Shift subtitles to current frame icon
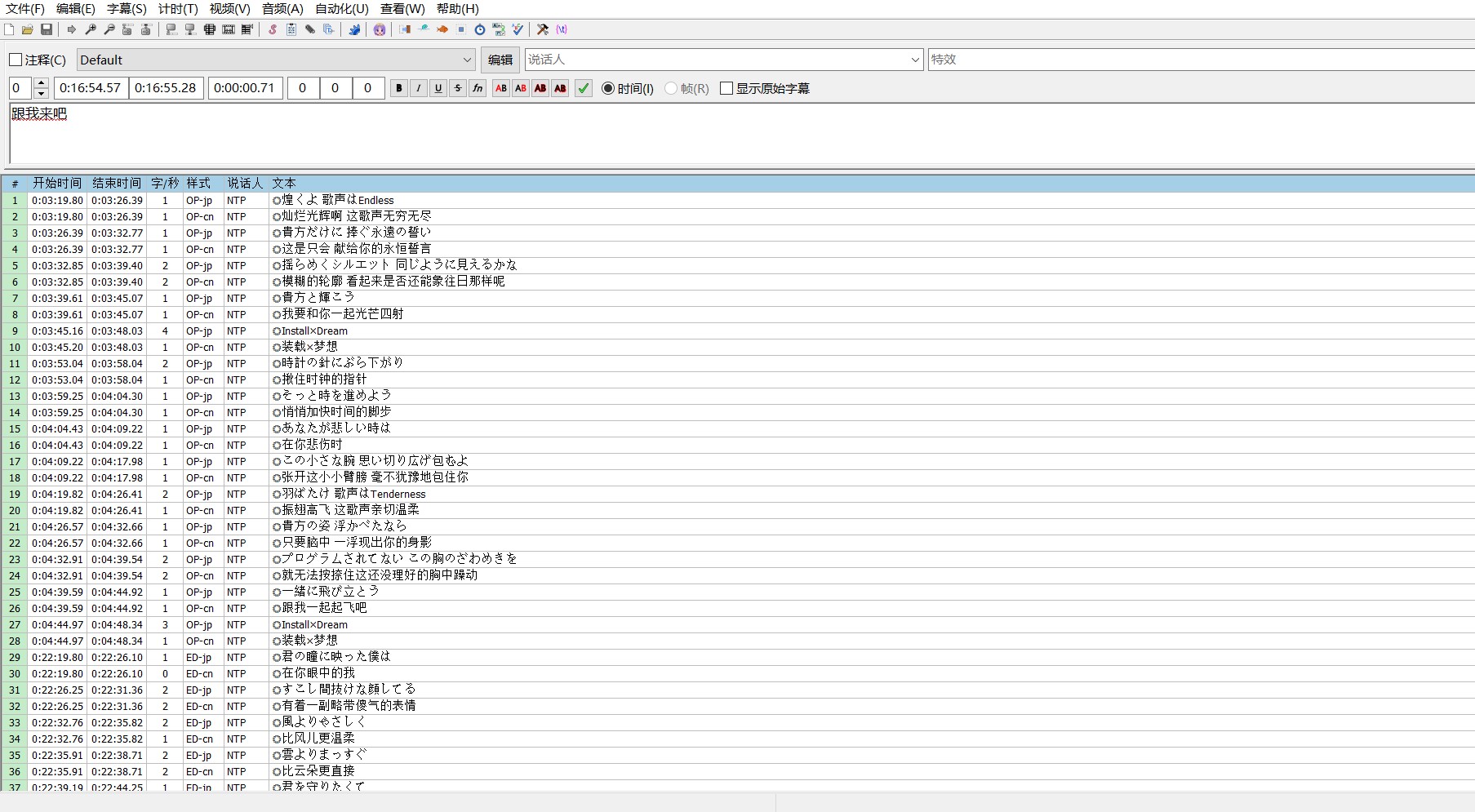This screenshot has width=1475, height=812. tap(247, 29)
